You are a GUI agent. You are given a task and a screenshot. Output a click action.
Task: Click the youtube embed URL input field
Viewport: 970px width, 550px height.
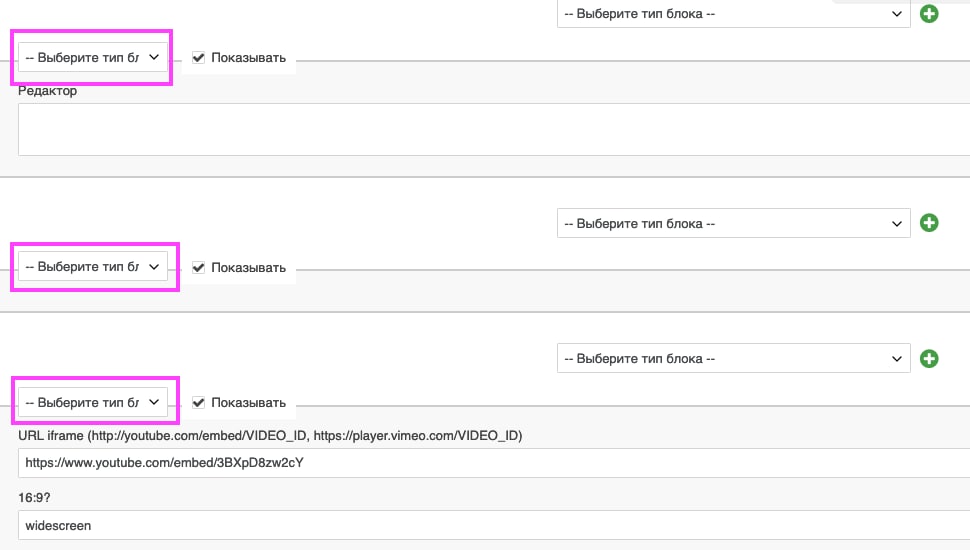[494, 463]
